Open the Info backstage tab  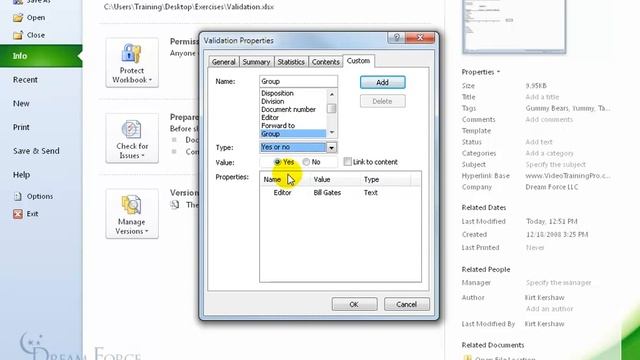pyautogui.click(x=41, y=56)
